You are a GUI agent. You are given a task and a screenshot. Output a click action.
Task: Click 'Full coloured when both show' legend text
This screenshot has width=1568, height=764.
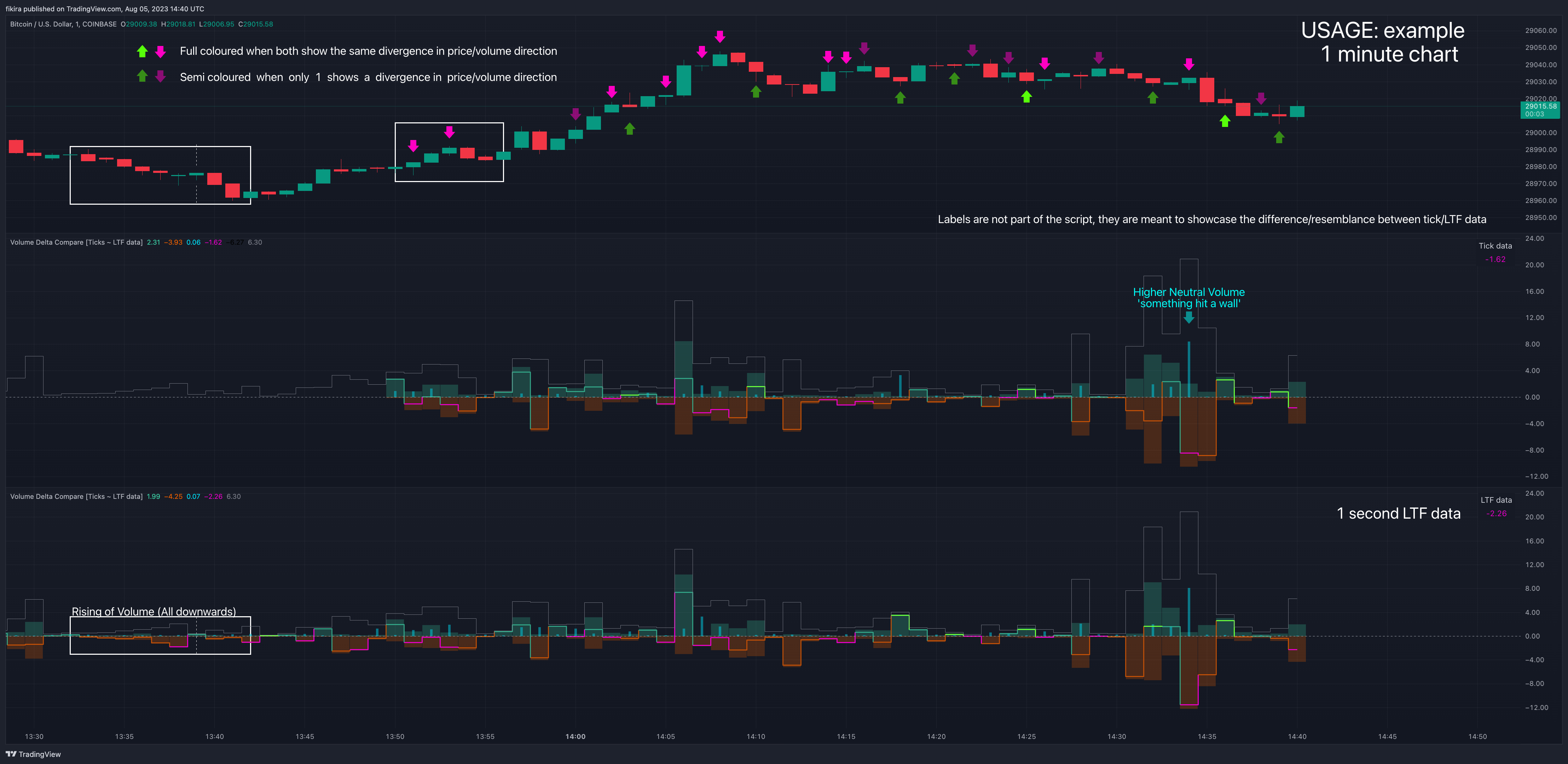pos(368,51)
